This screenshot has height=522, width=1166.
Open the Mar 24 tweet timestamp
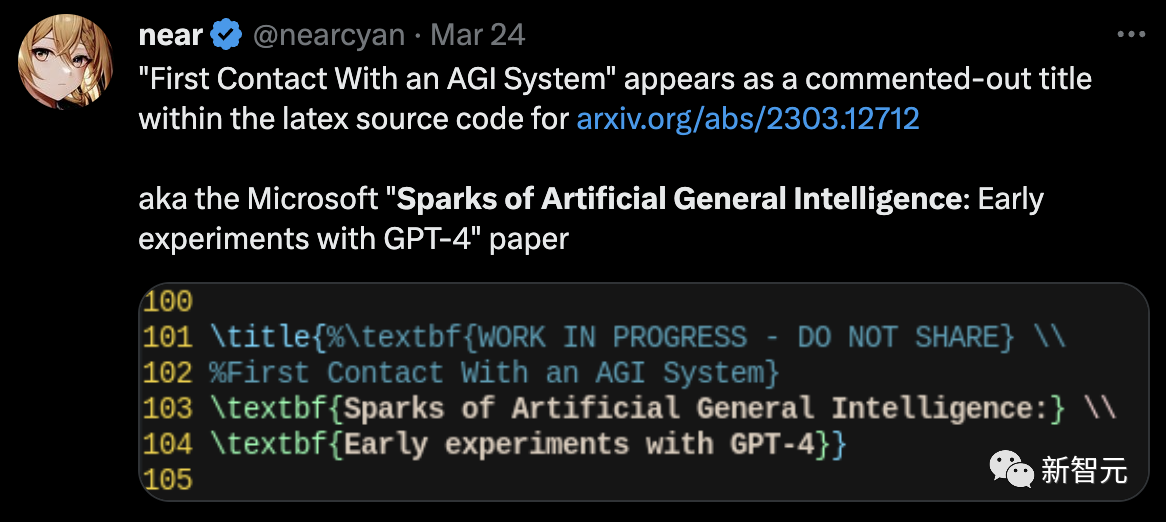pos(478,35)
